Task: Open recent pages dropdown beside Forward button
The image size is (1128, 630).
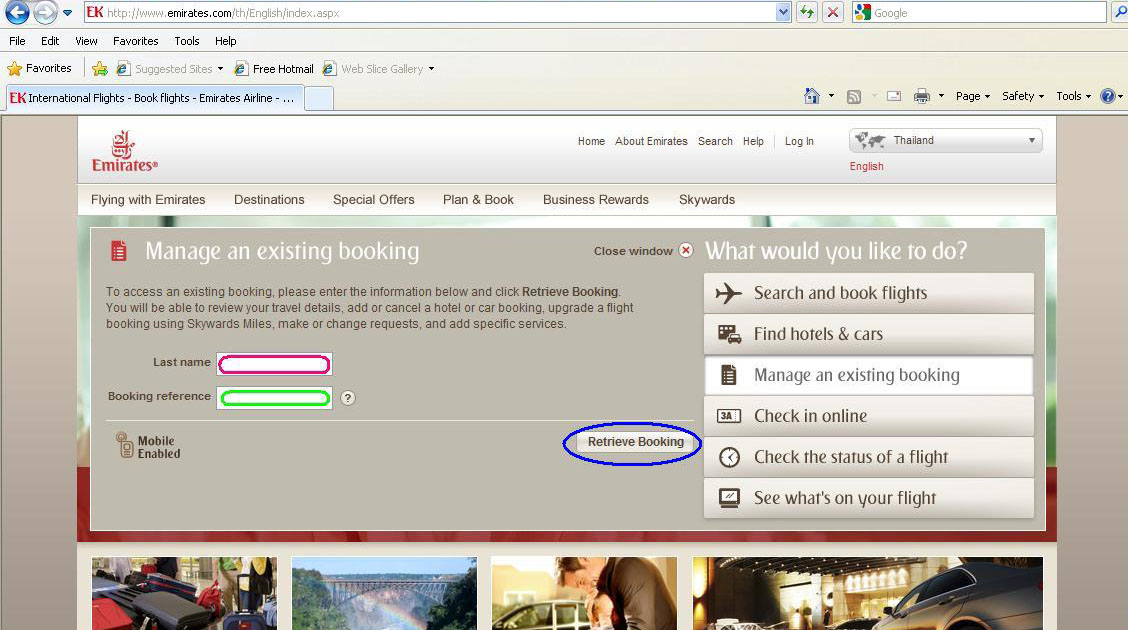Action: pyautogui.click(x=68, y=13)
